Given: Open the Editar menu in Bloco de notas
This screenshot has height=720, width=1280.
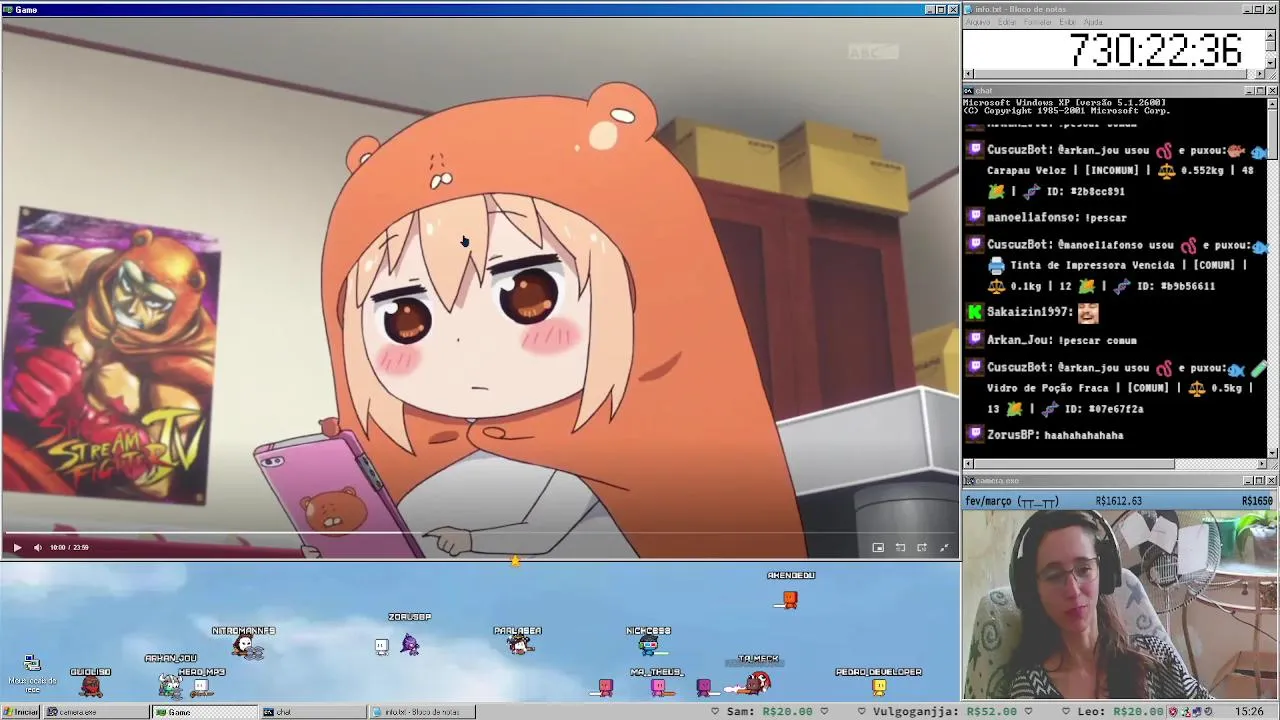Looking at the screenshot, I should pyautogui.click(x=1007, y=22).
